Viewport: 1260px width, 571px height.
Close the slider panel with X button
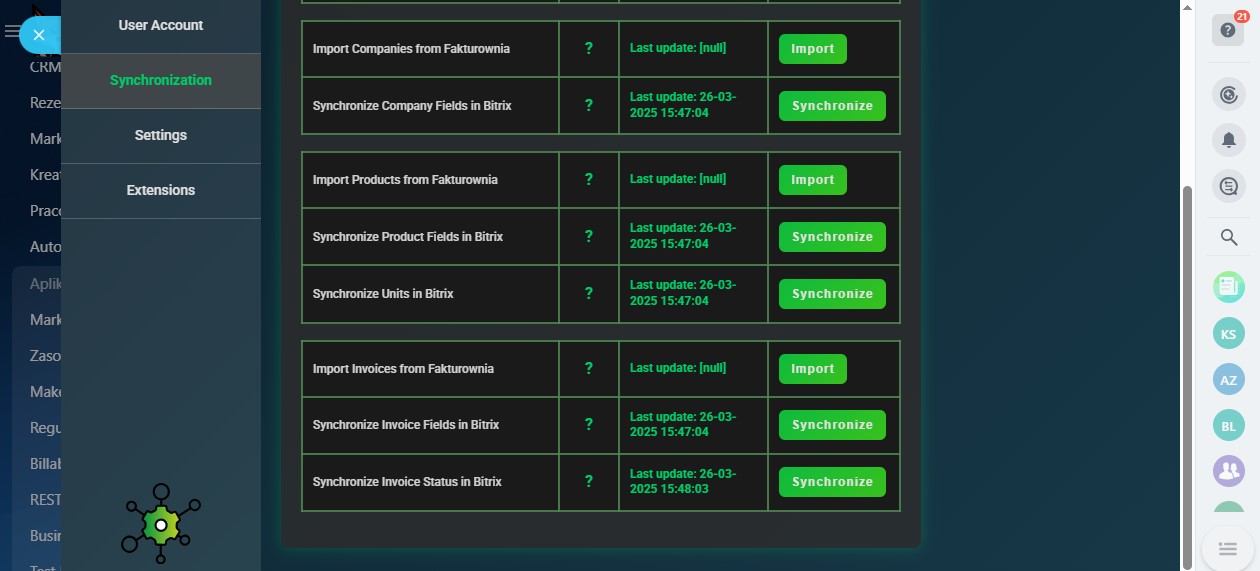[39, 35]
